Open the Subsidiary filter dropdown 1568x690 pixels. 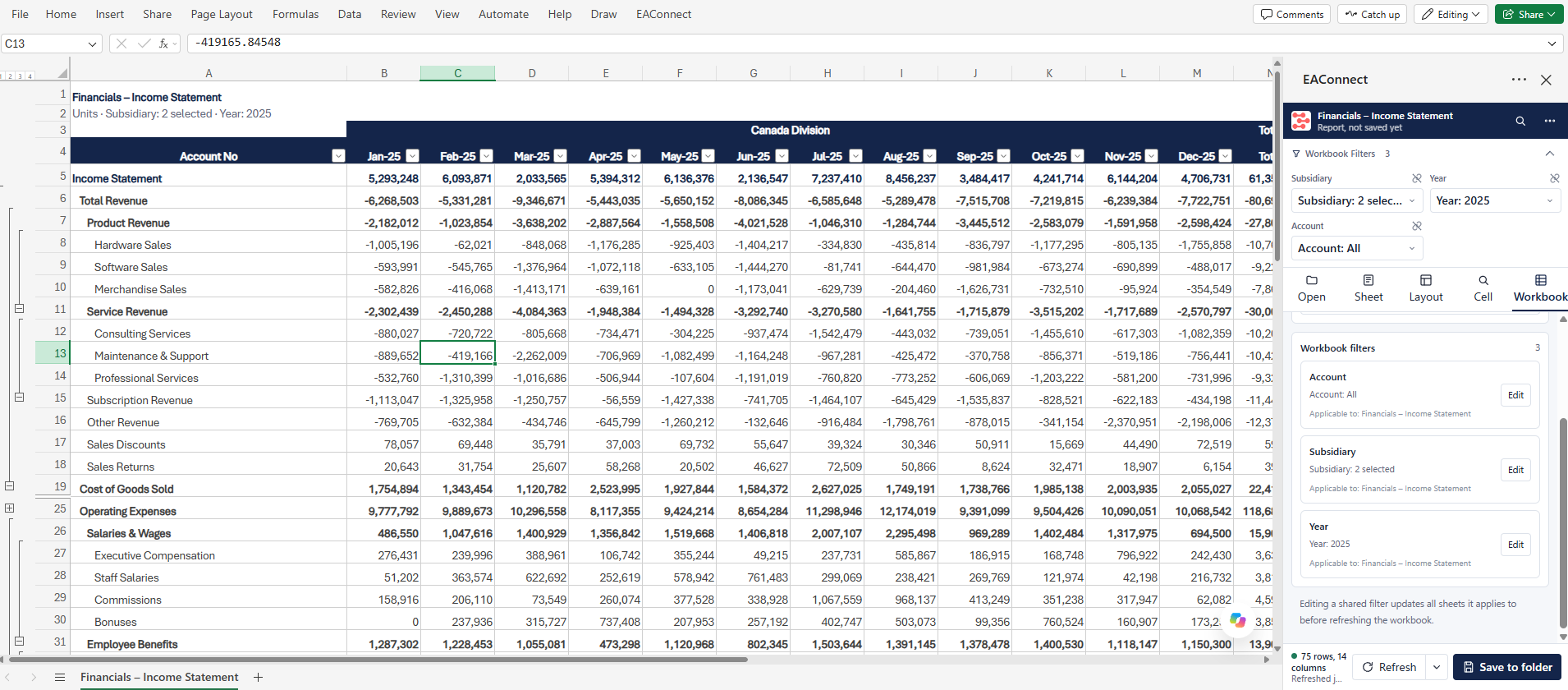click(1356, 200)
